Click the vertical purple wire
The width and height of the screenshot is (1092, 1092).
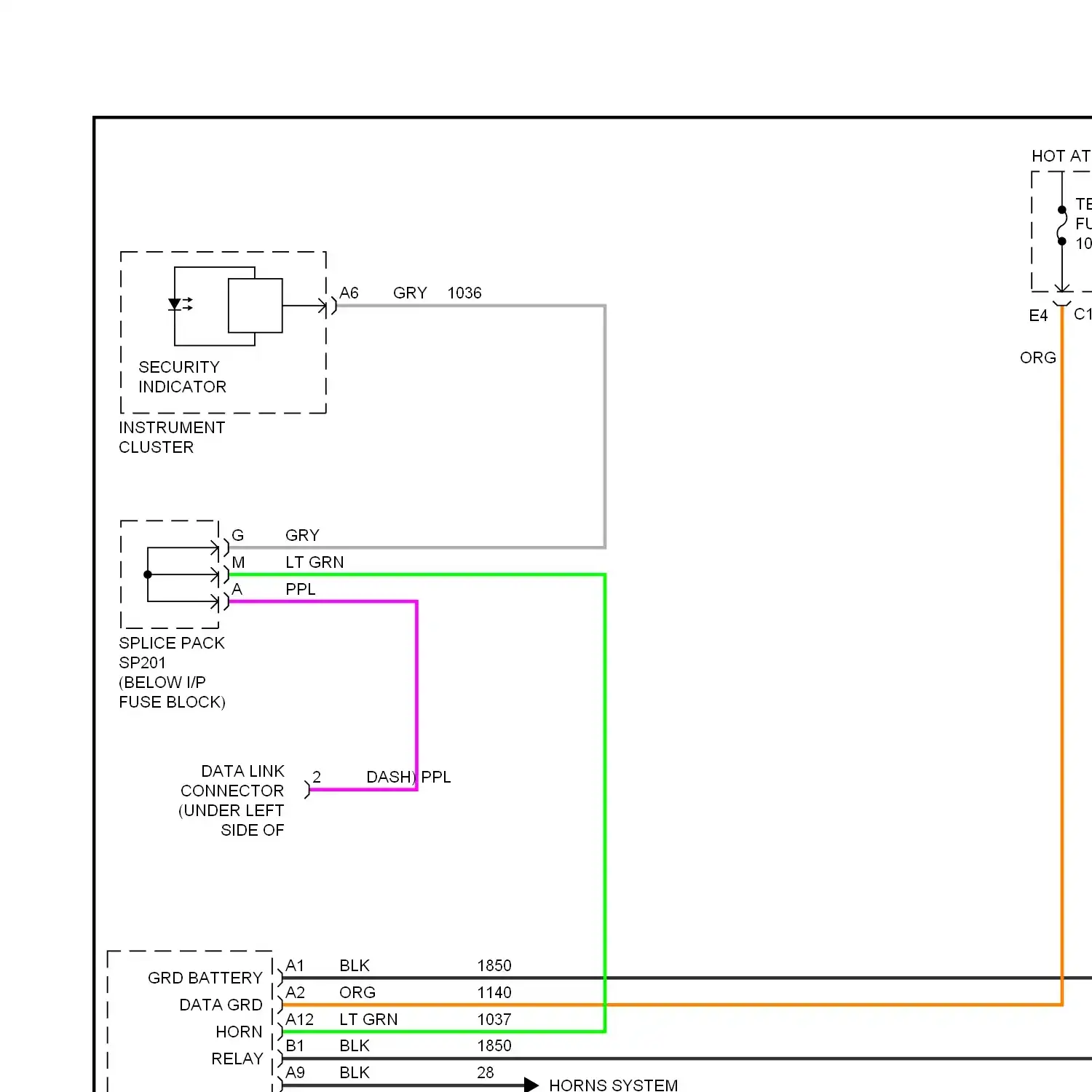click(416, 695)
